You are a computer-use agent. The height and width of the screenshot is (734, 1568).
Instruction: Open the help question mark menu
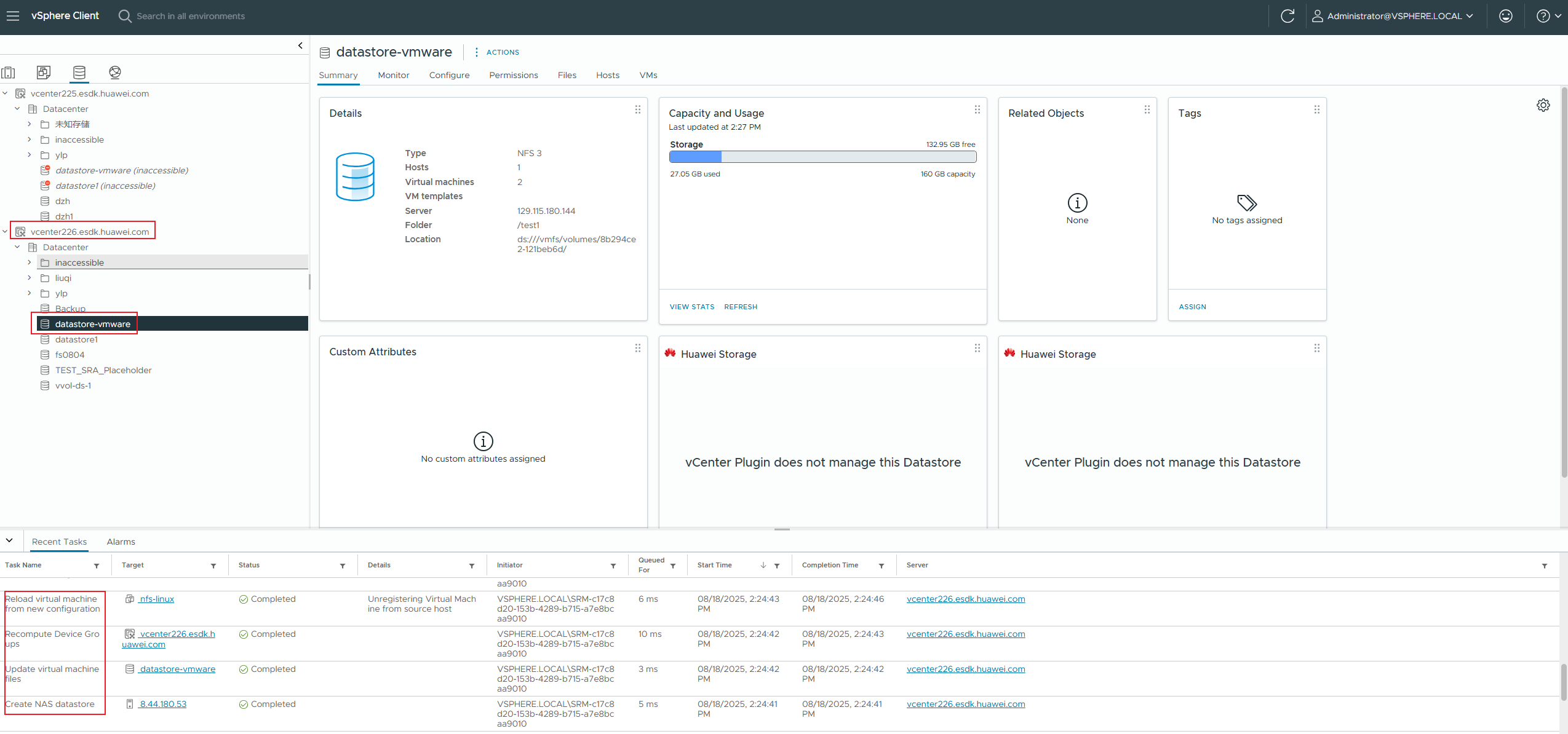(x=1548, y=16)
